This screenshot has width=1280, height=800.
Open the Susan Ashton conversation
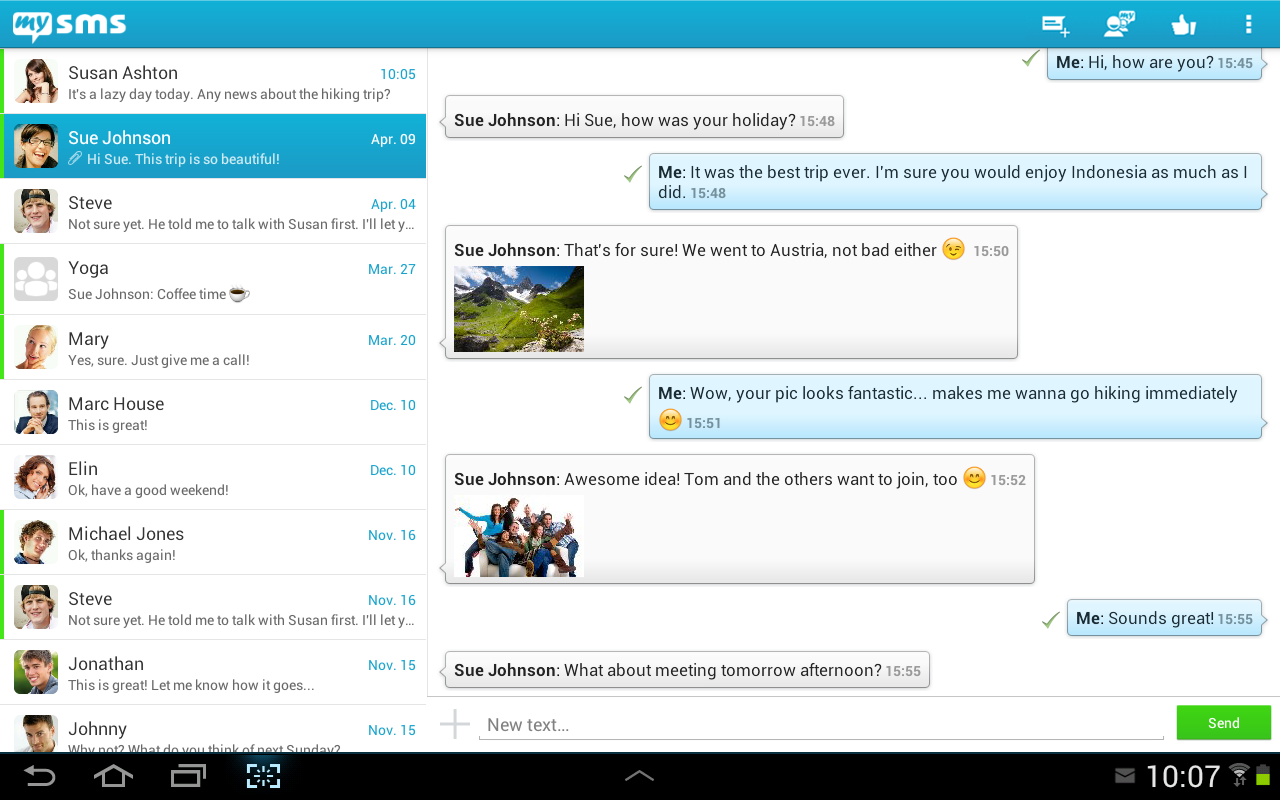coord(214,80)
